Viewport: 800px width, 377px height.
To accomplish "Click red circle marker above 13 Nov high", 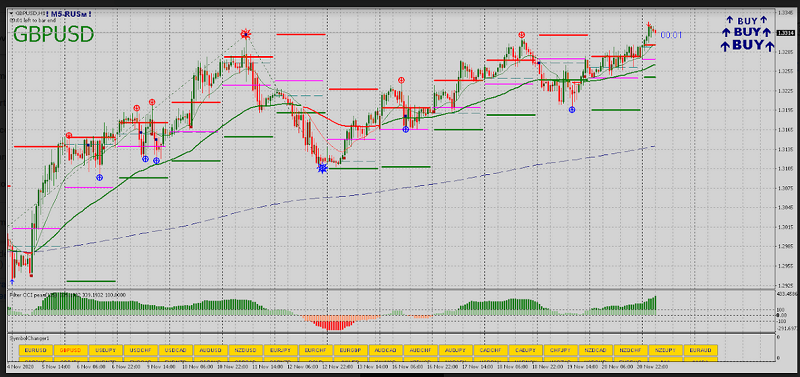I will coord(402,80).
